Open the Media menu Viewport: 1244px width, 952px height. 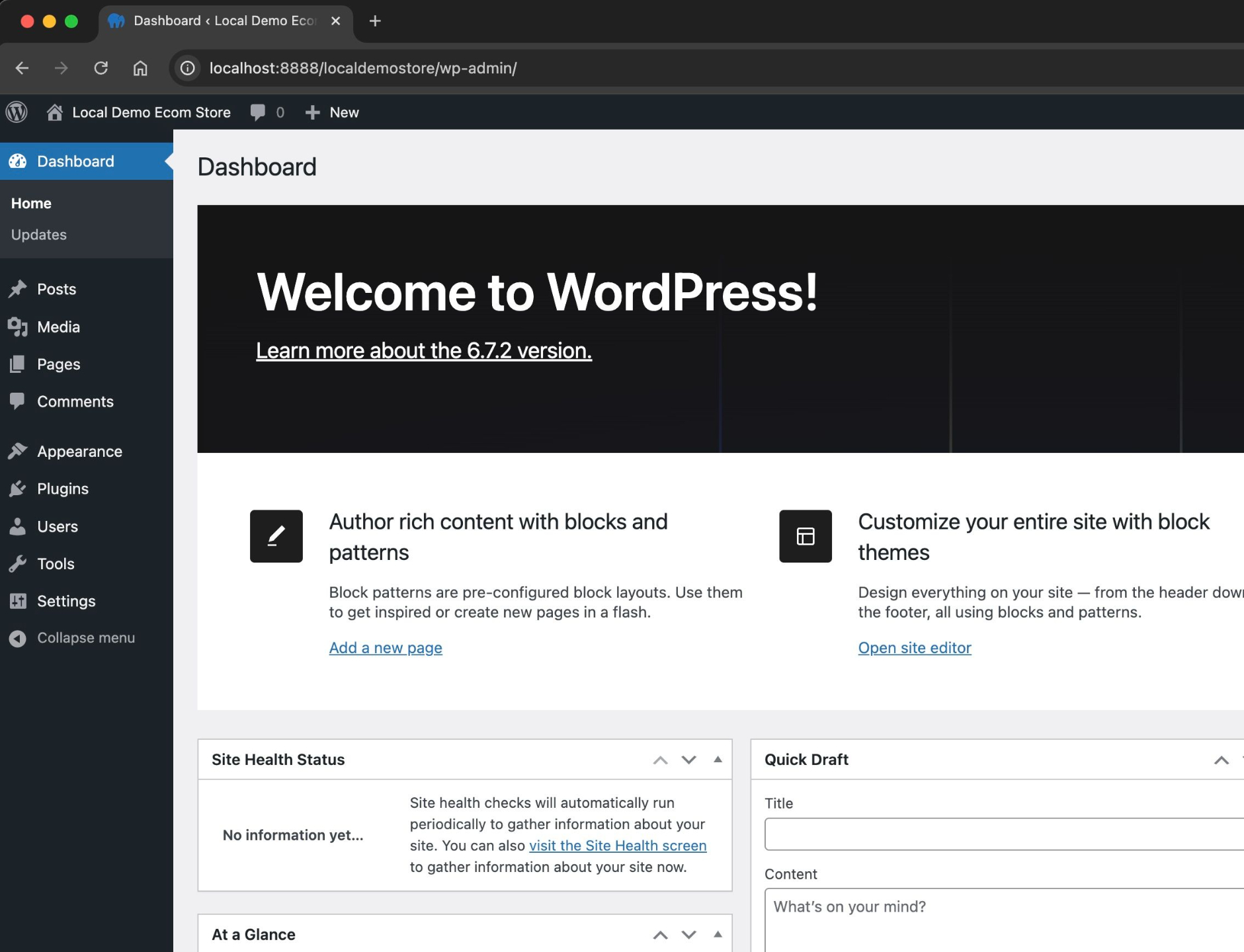pyautogui.click(x=87, y=327)
